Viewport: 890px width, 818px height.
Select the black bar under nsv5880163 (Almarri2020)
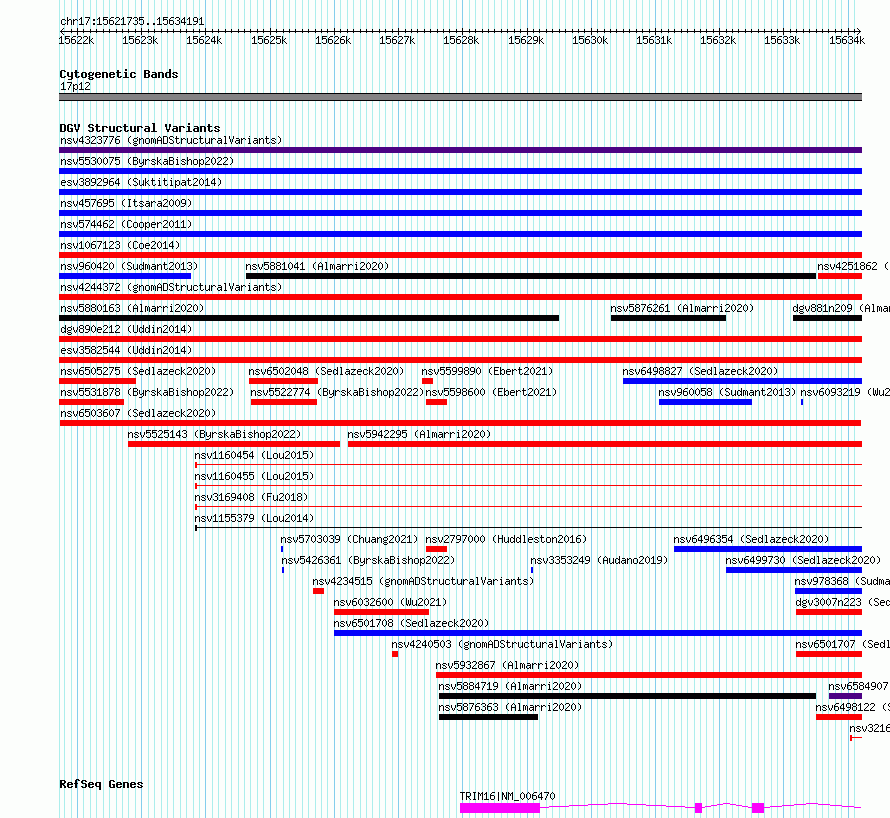(x=309, y=318)
